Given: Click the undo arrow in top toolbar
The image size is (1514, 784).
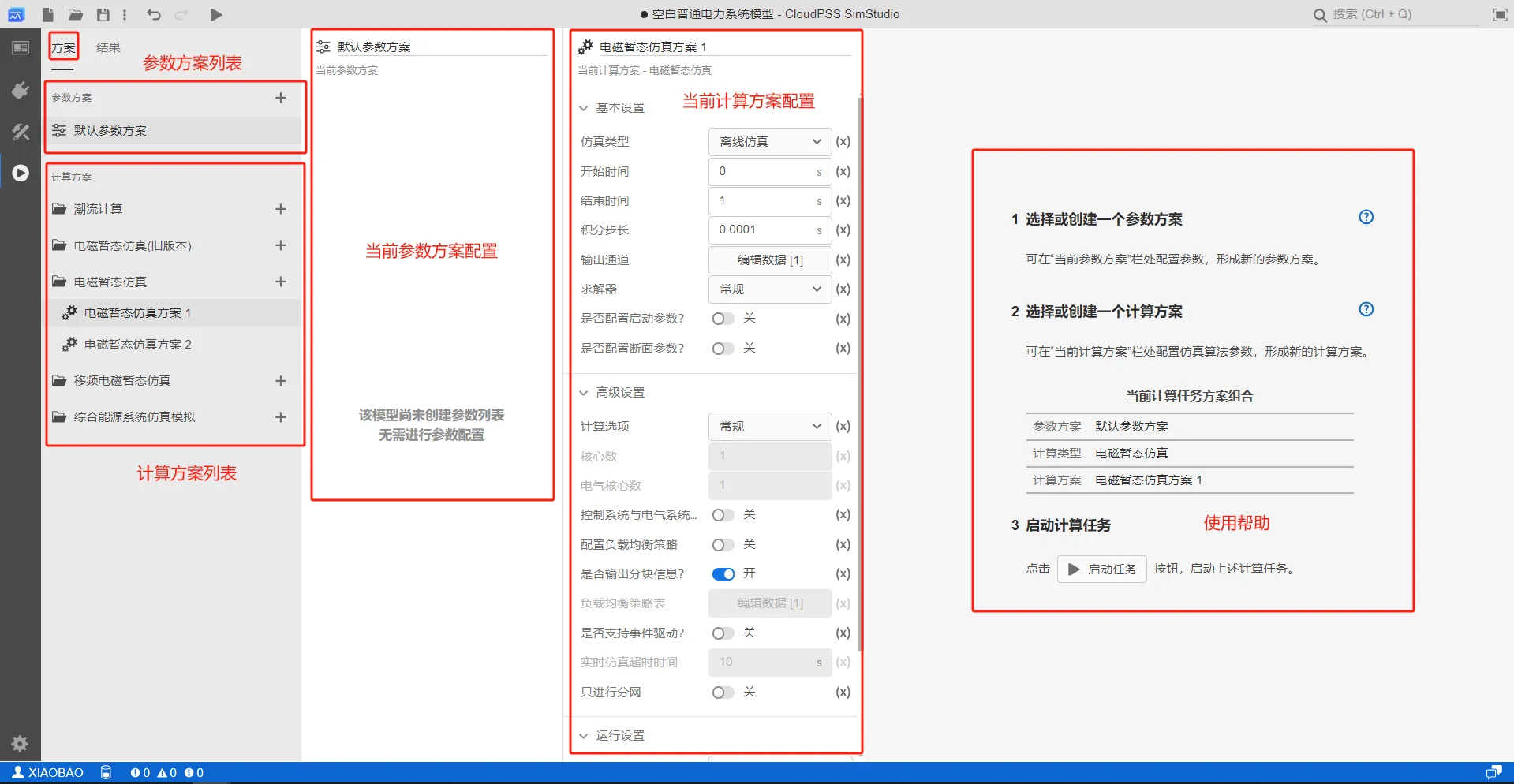Looking at the screenshot, I should point(154,14).
